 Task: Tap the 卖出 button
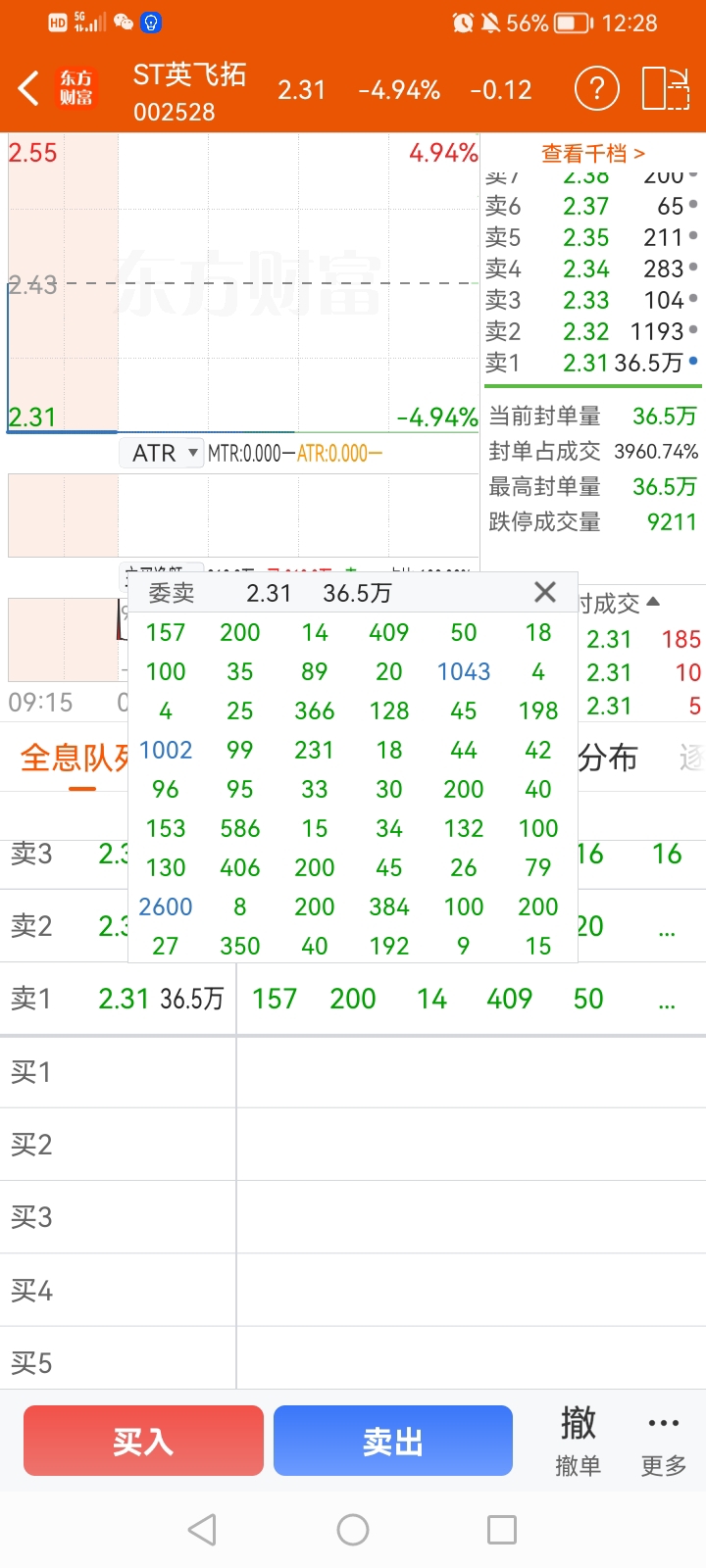coord(393,1441)
